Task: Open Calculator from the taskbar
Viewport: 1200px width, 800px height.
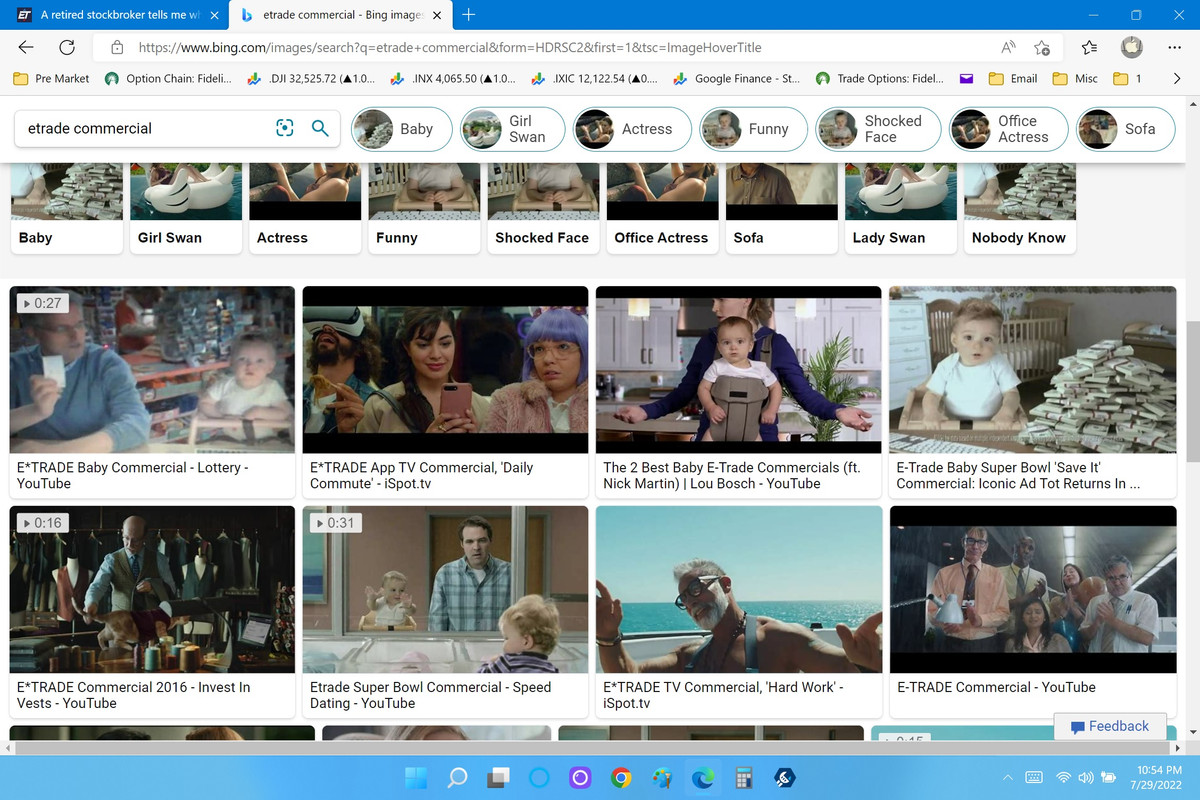Action: [744, 778]
